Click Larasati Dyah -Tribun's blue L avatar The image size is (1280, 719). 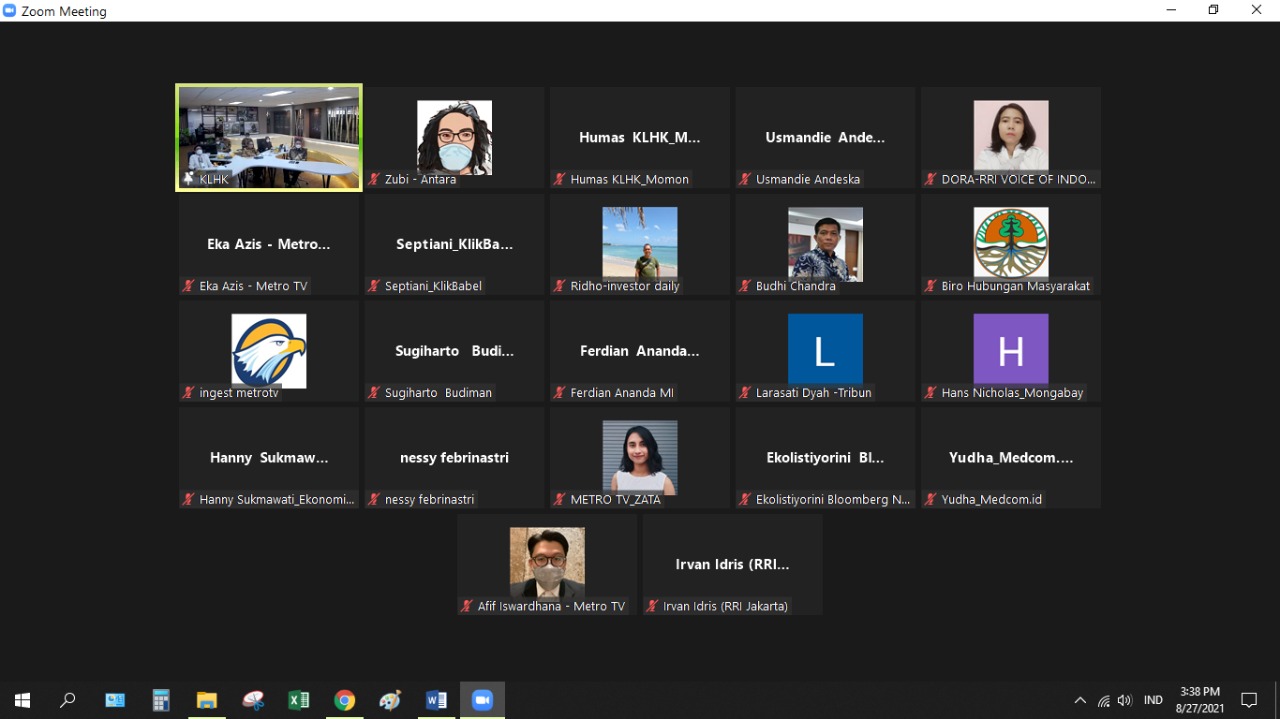tap(825, 350)
